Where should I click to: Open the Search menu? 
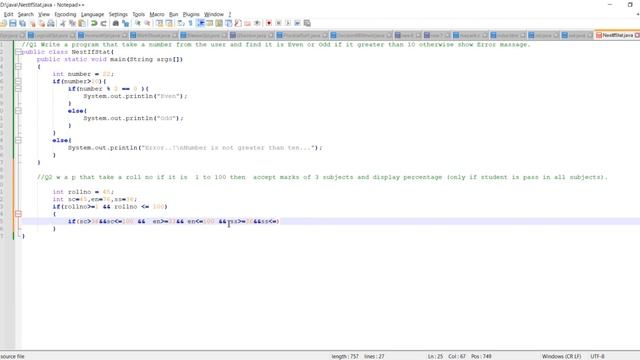coord(25,14)
